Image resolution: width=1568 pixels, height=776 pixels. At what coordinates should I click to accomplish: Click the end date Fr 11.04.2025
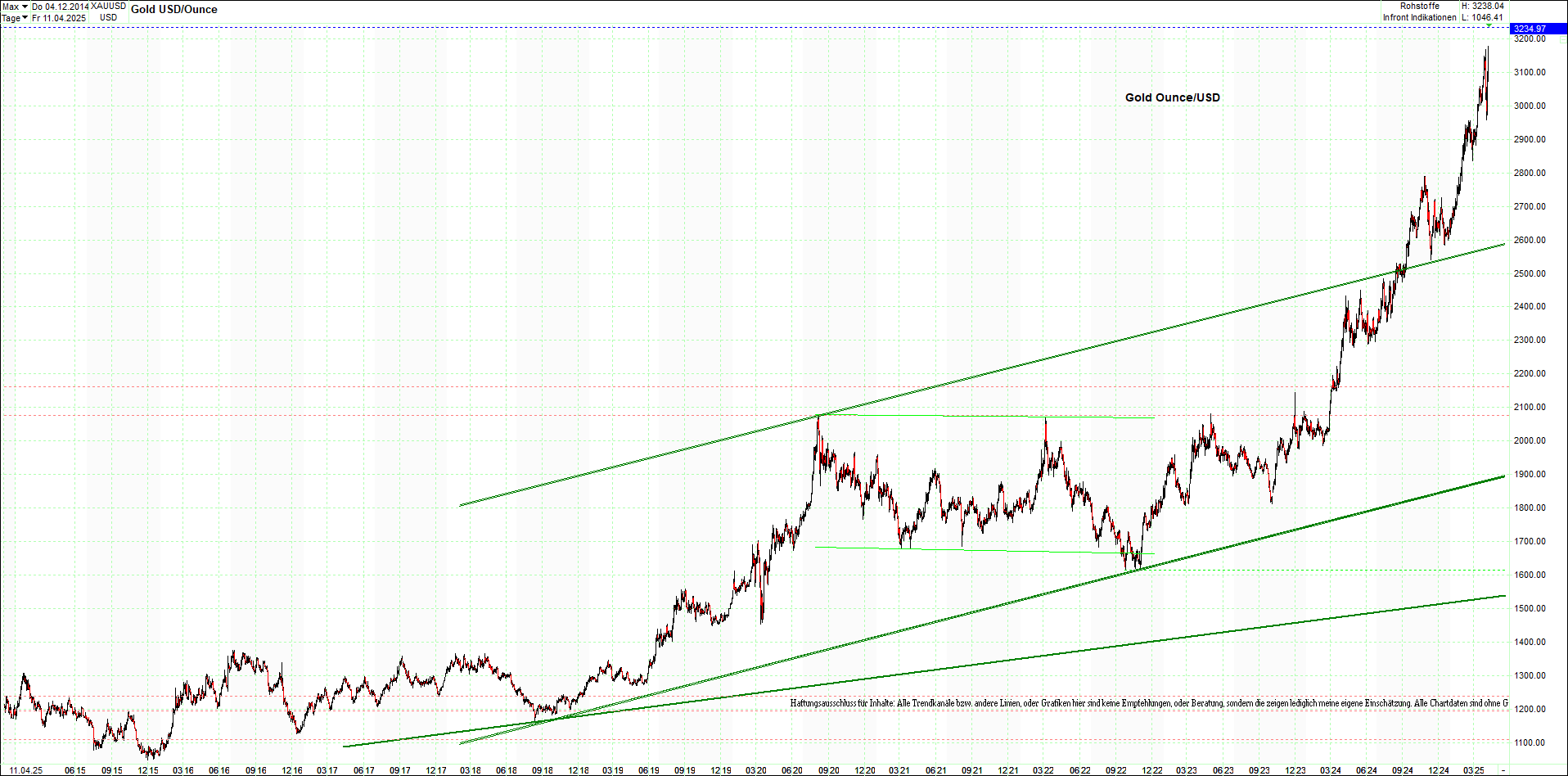(x=59, y=18)
